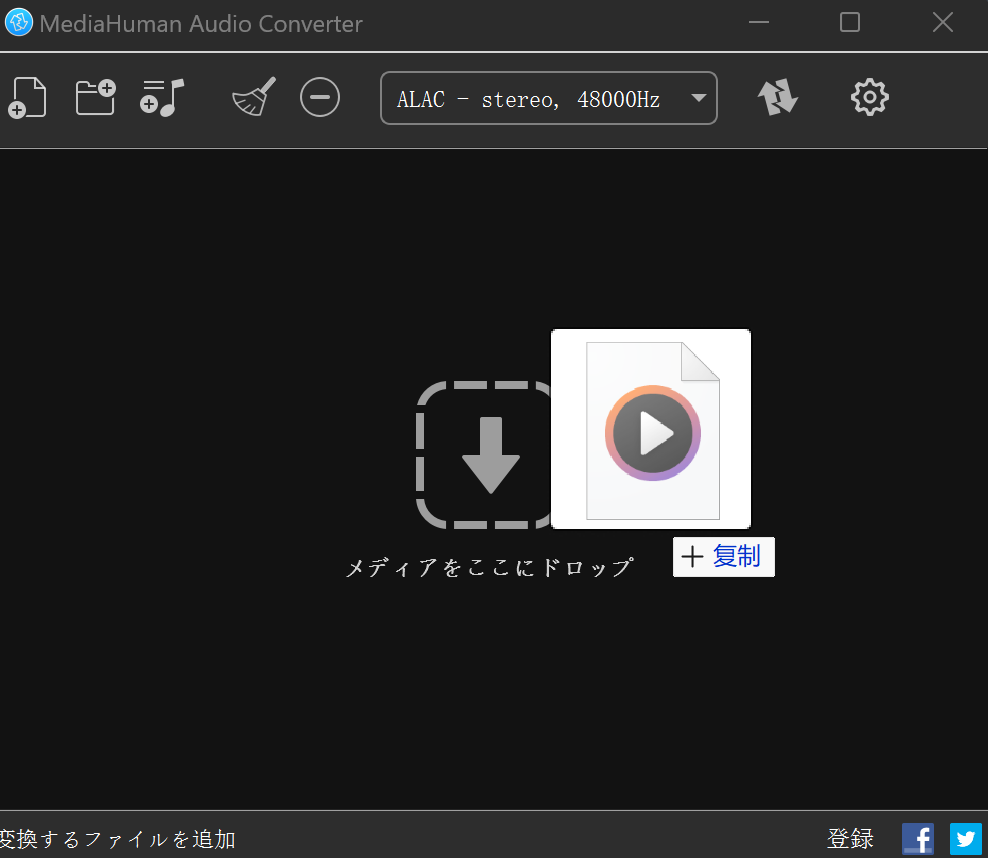988x858 pixels.
Task: Open the Facebook page icon
Action: [917, 838]
